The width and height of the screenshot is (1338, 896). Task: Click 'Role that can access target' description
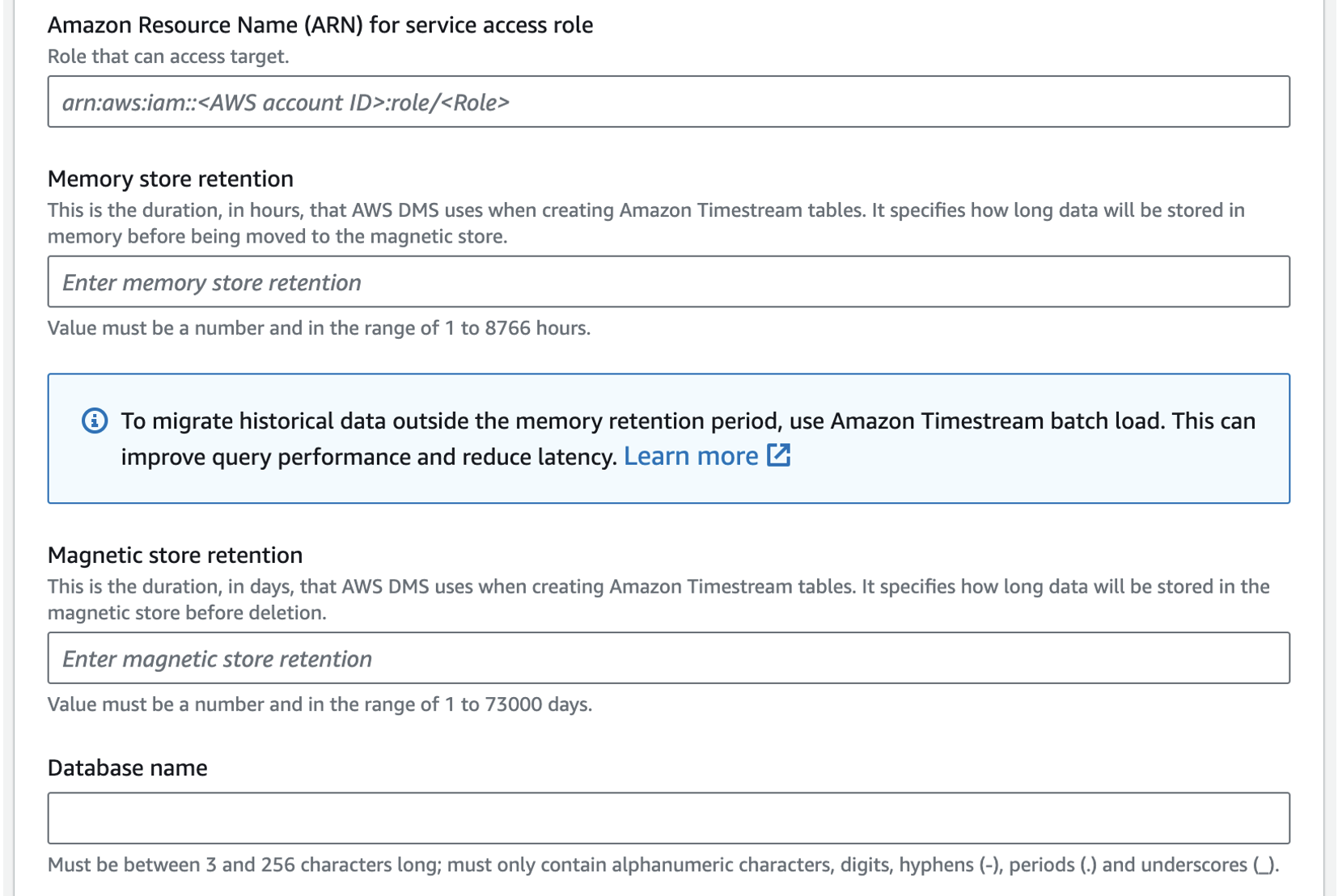(167, 57)
